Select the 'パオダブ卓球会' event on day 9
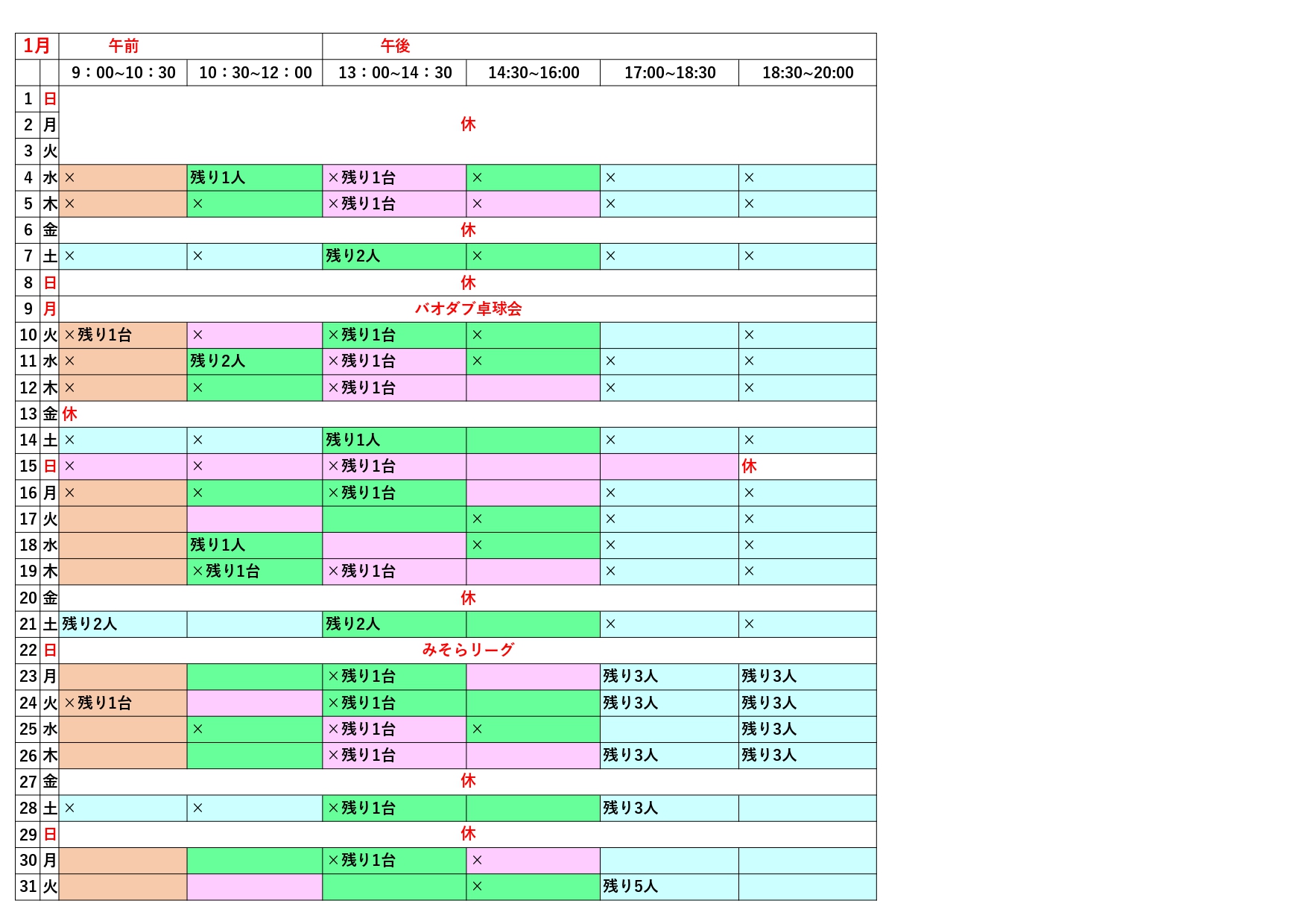The height and width of the screenshot is (924, 1307). pos(468,308)
